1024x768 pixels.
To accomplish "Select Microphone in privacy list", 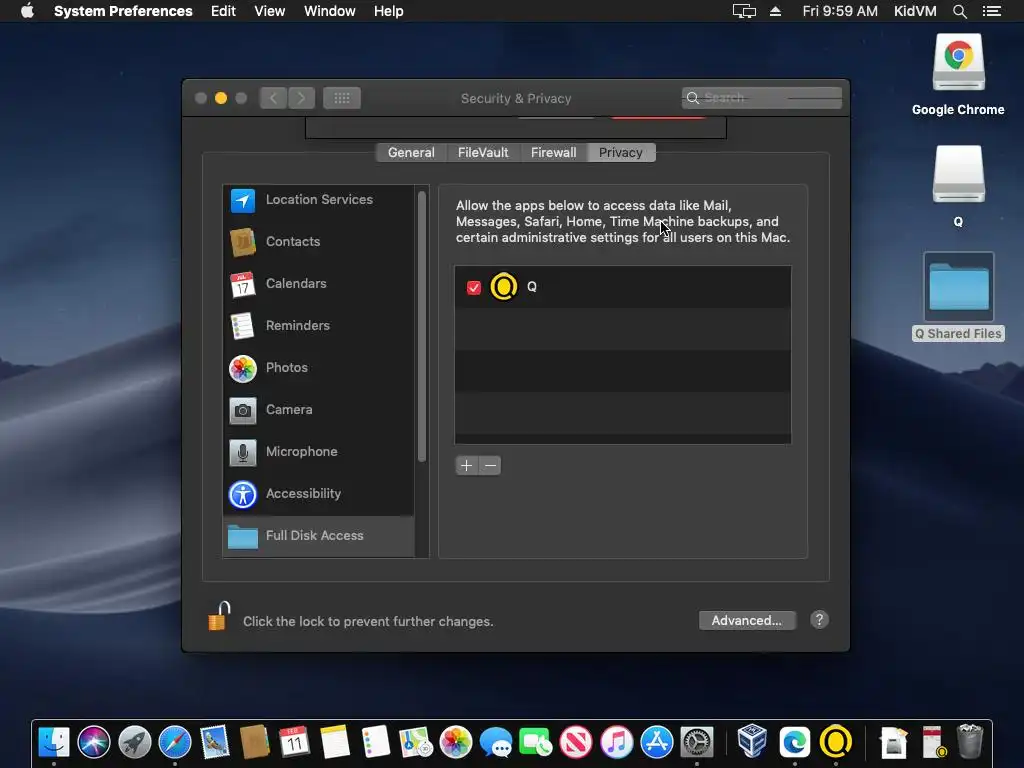I will point(319,451).
